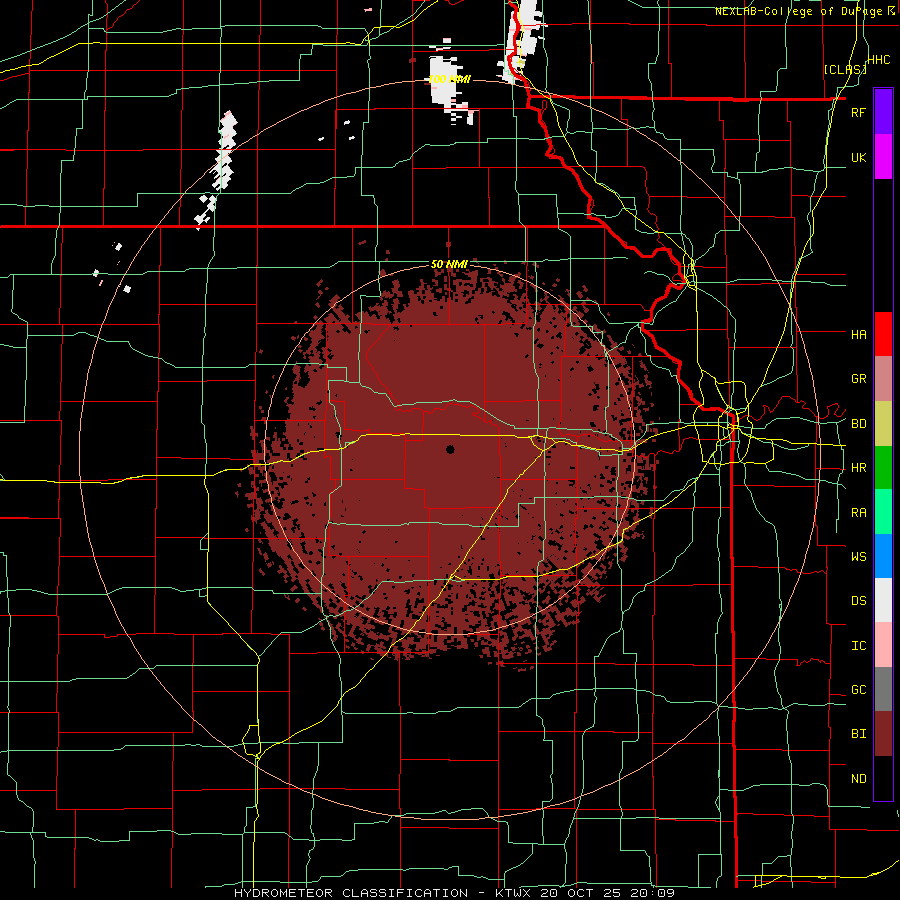Image resolution: width=900 pixels, height=900 pixels.
Task: Click the [CLAS] units label
Action: [x=845, y=69]
